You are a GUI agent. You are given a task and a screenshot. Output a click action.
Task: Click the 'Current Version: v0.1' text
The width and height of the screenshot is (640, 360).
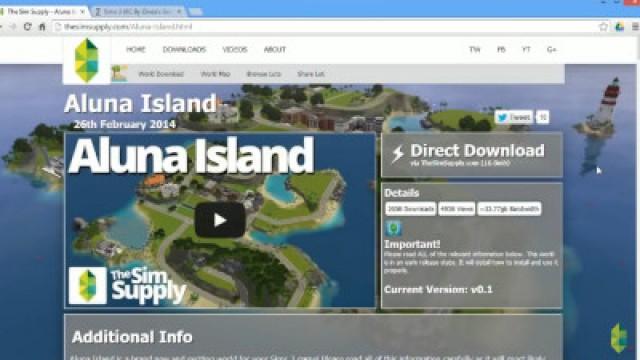tap(438, 289)
